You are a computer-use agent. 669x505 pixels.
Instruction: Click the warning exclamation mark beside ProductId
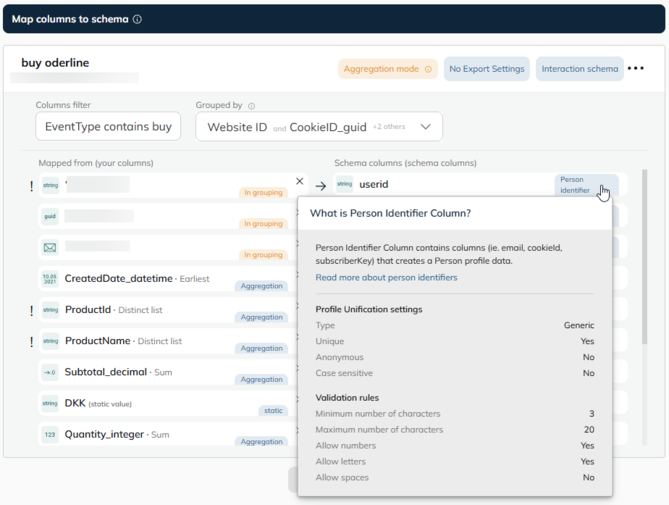(32, 310)
